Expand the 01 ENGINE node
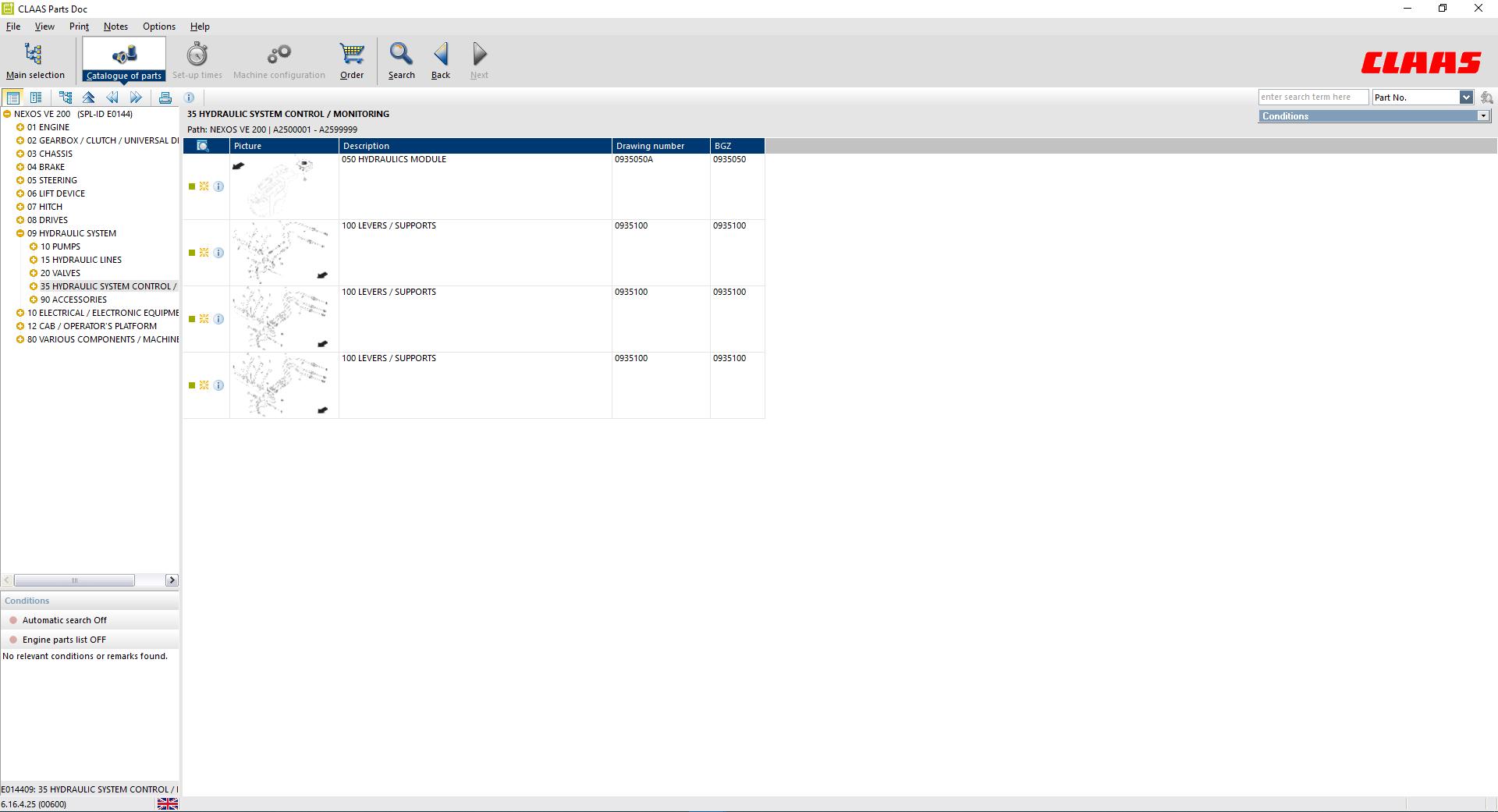This screenshot has height=812, width=1498. point(20,127)
